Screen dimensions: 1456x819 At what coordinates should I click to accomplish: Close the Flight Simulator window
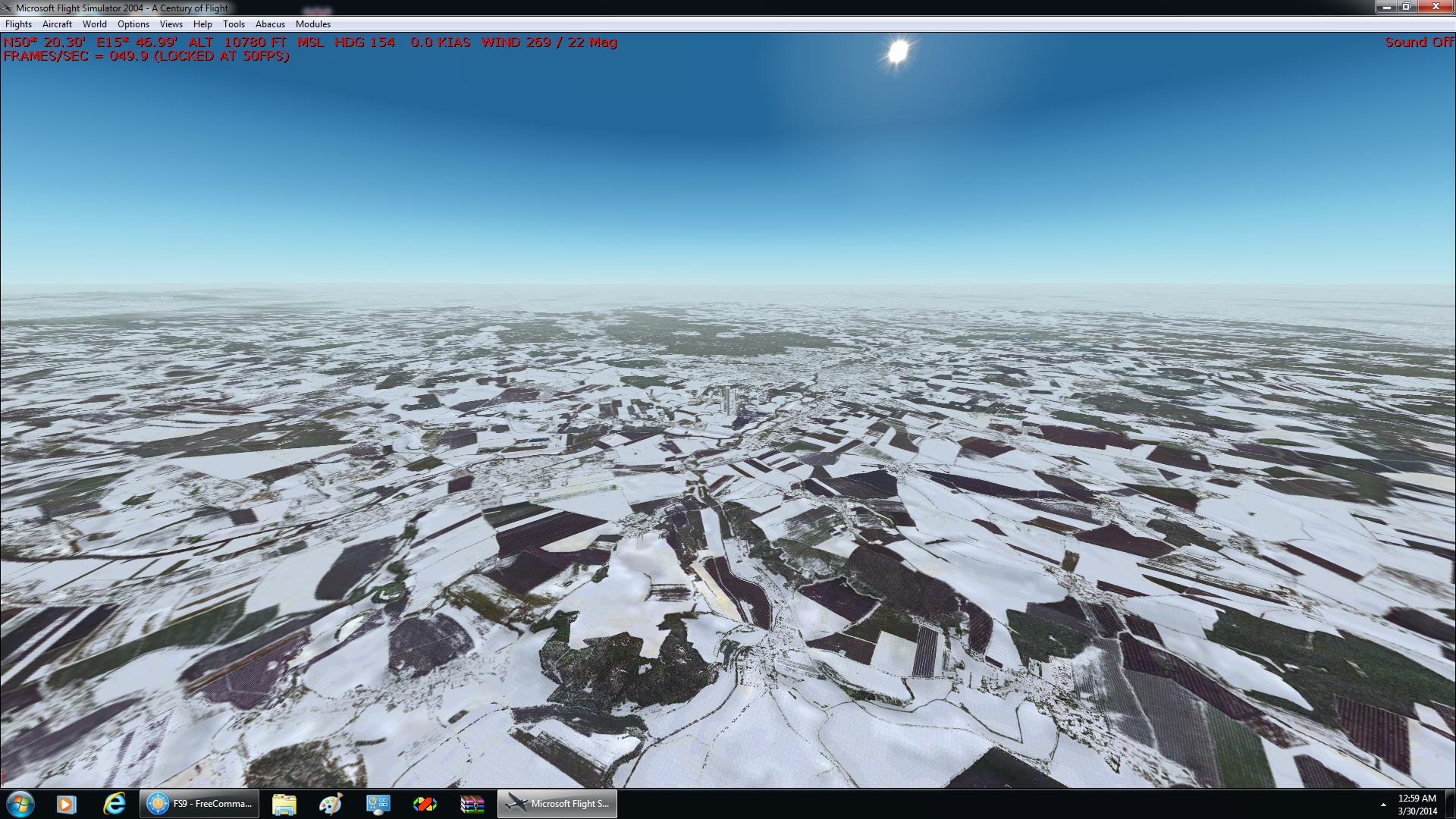point(1436,7)
